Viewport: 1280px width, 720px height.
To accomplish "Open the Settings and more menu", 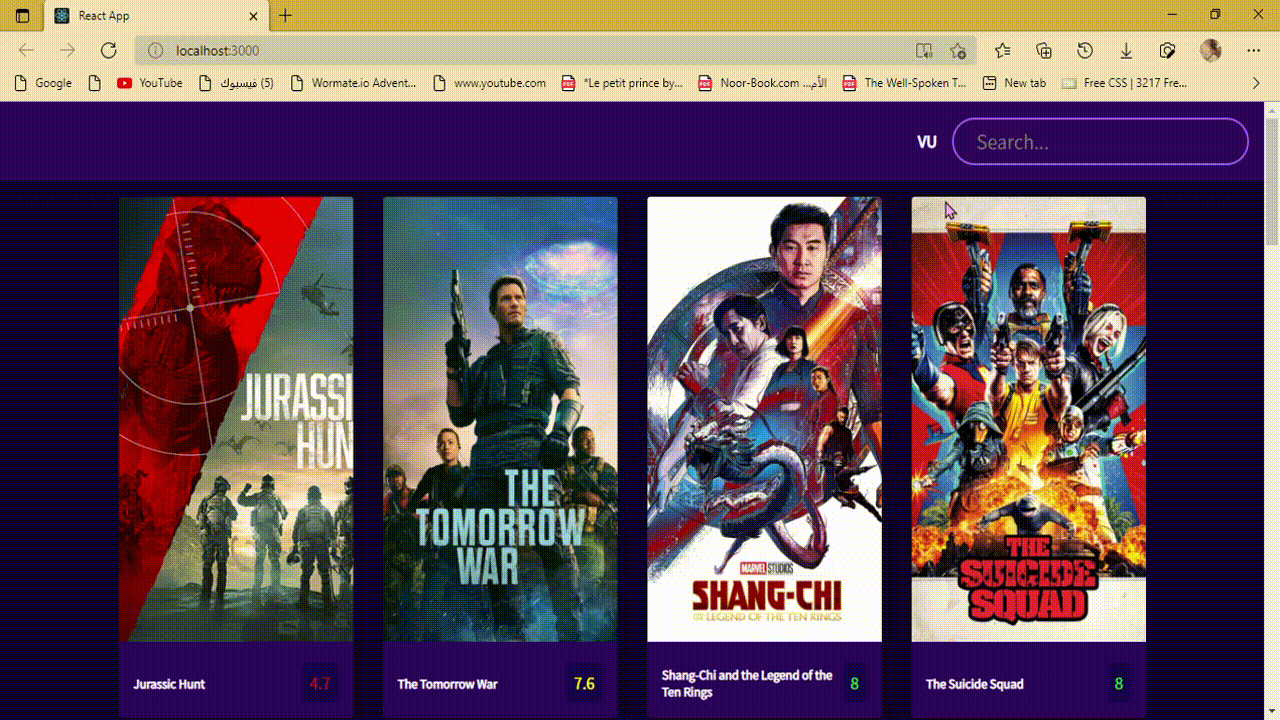I will (x=1253, y=50).
